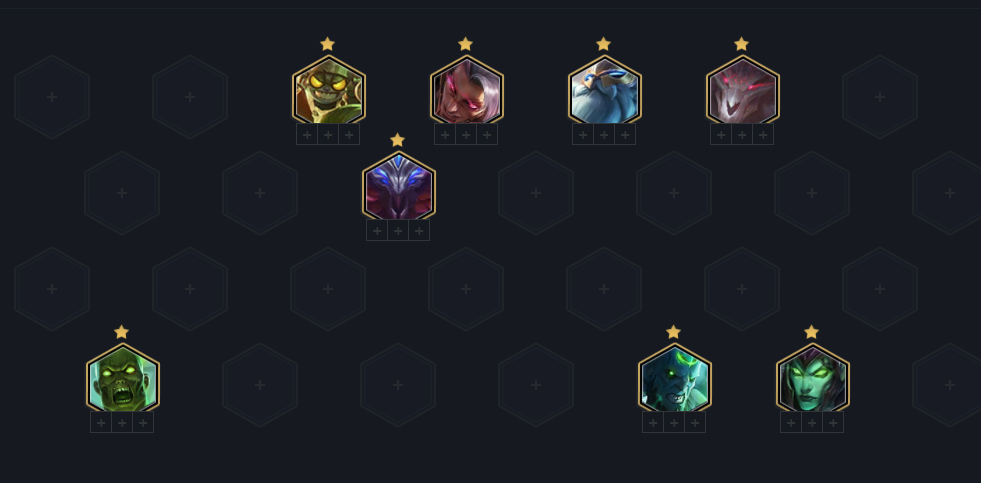This screenshot has width=981, height=483.
Task: Select the green-faced female champion portrait
Action: coord(812,379)
